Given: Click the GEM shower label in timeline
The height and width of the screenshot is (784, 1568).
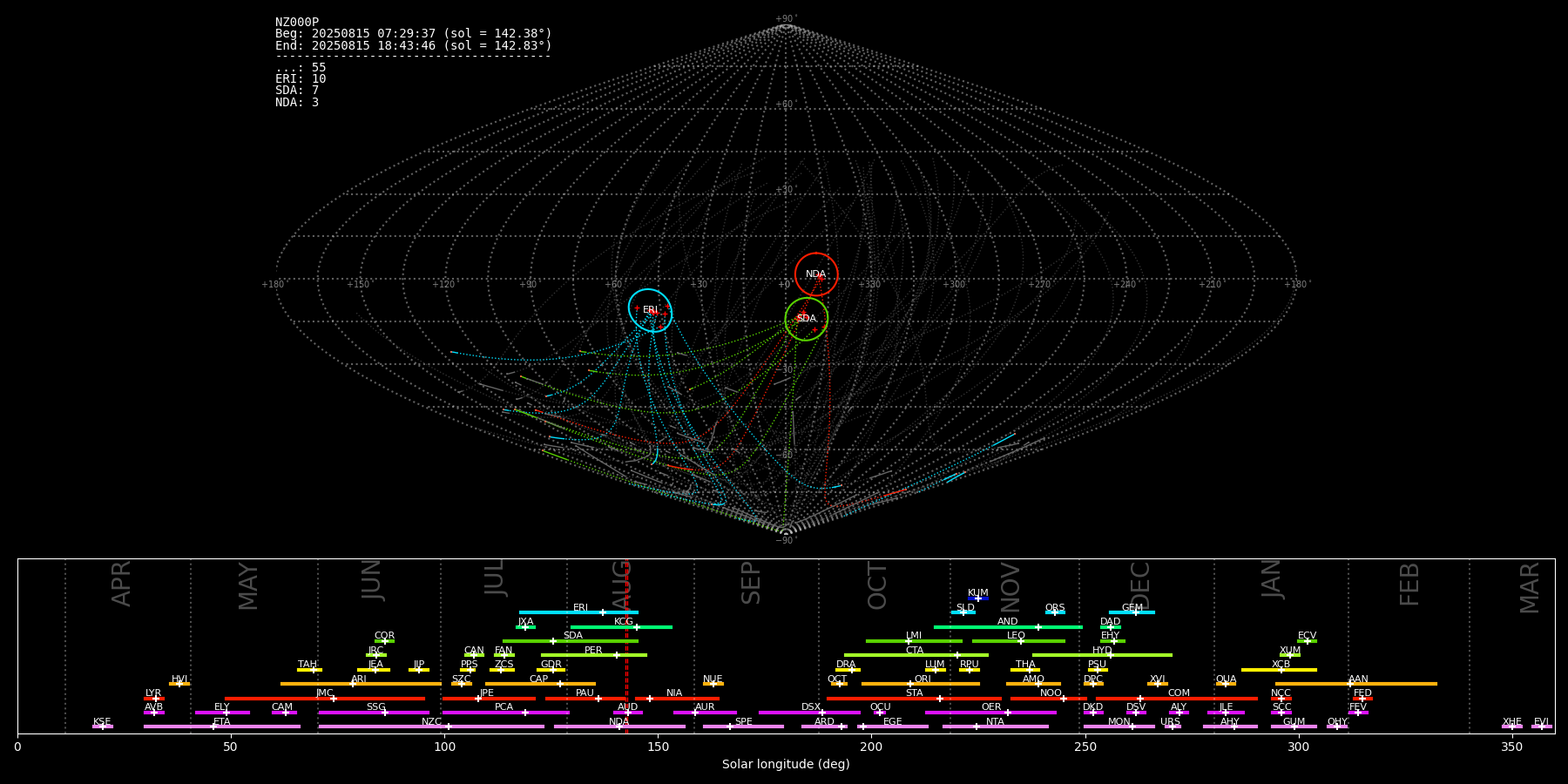Looking at the screenshot, I should pos(1132,607).
